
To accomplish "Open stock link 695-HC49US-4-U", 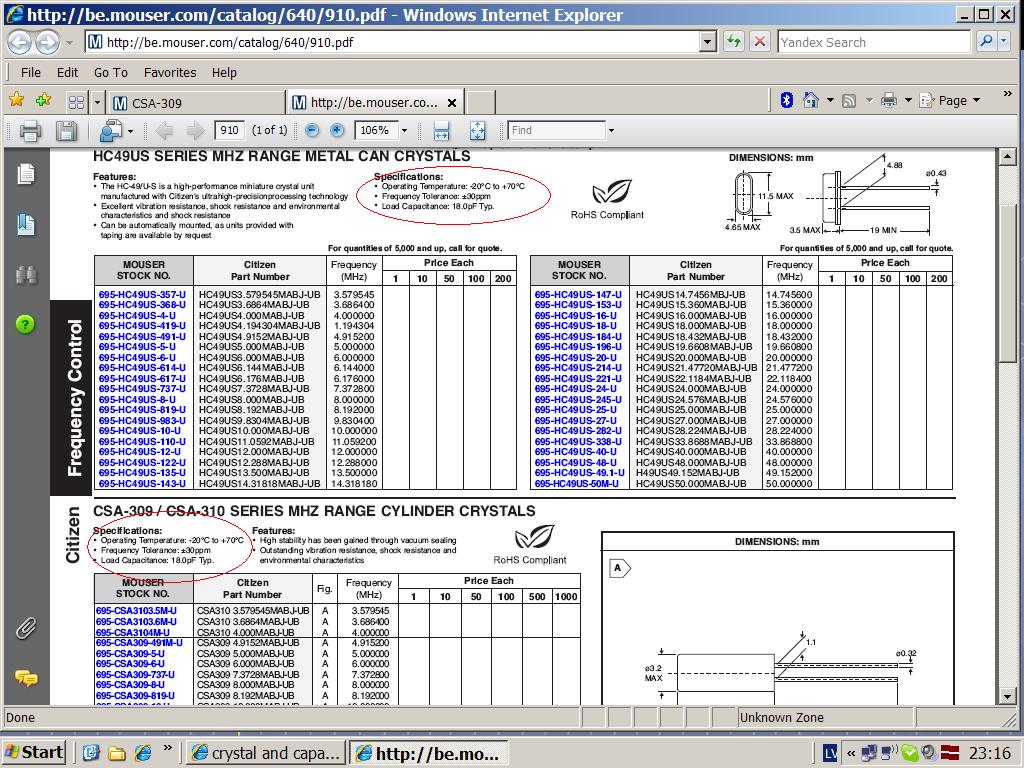I will 137,315.
